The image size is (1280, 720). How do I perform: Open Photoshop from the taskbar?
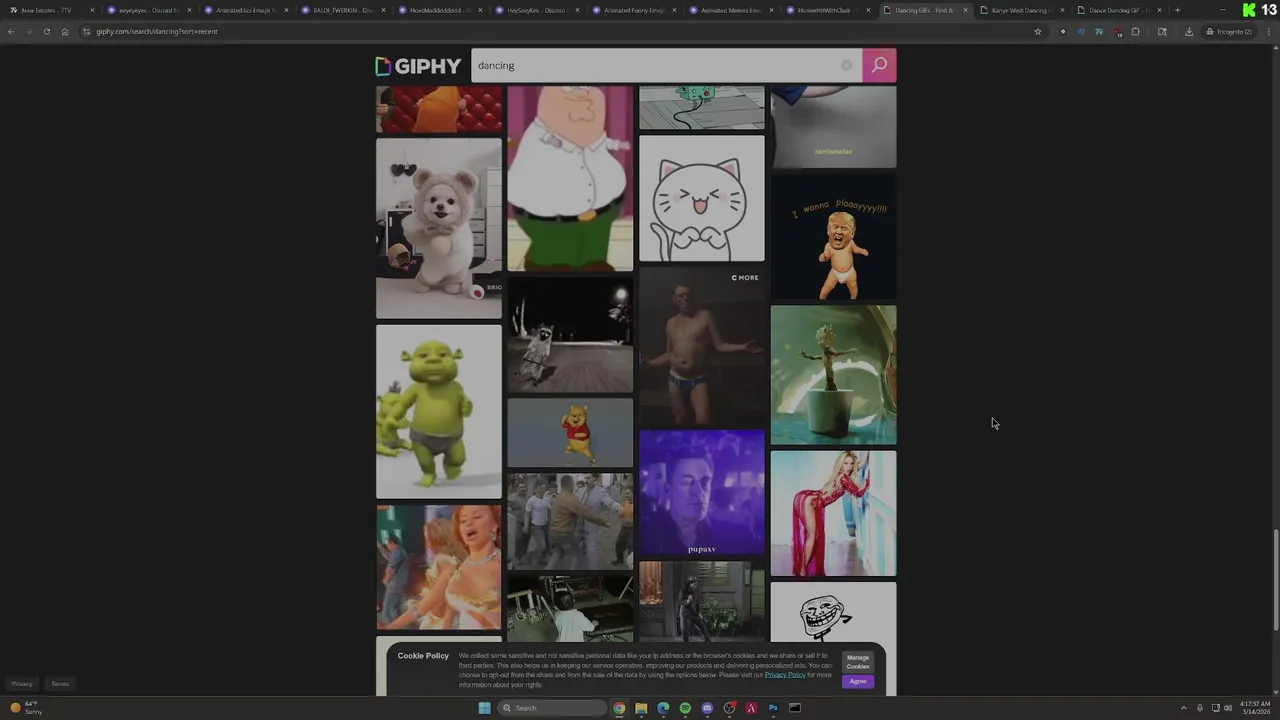coord(773,708)
